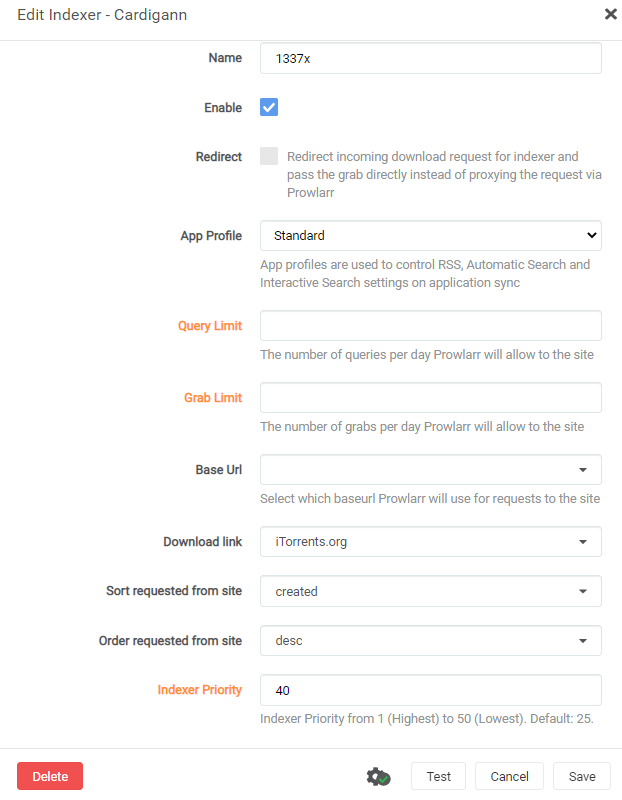Save the indexer settings
The height and width of the screenshot is (800, 622).
[x=582, y=776]
